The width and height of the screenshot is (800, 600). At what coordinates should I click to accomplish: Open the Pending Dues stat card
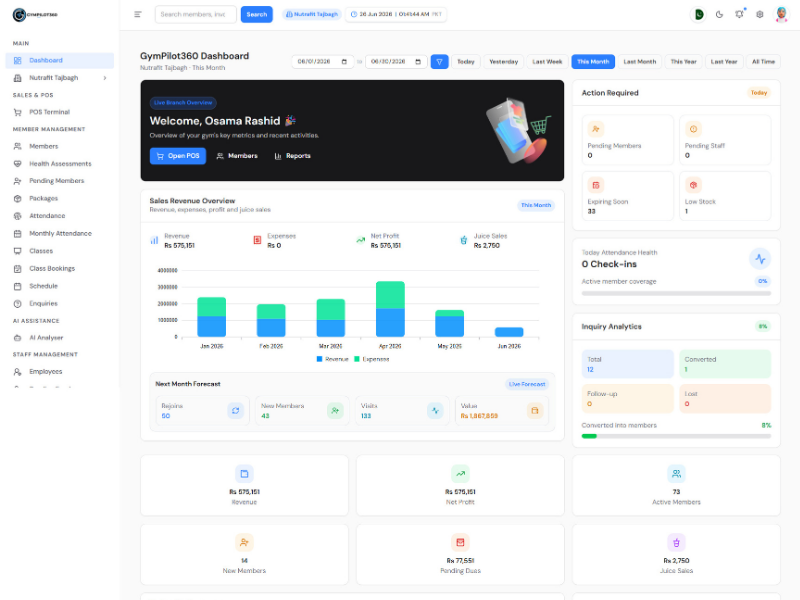[460, 554]
